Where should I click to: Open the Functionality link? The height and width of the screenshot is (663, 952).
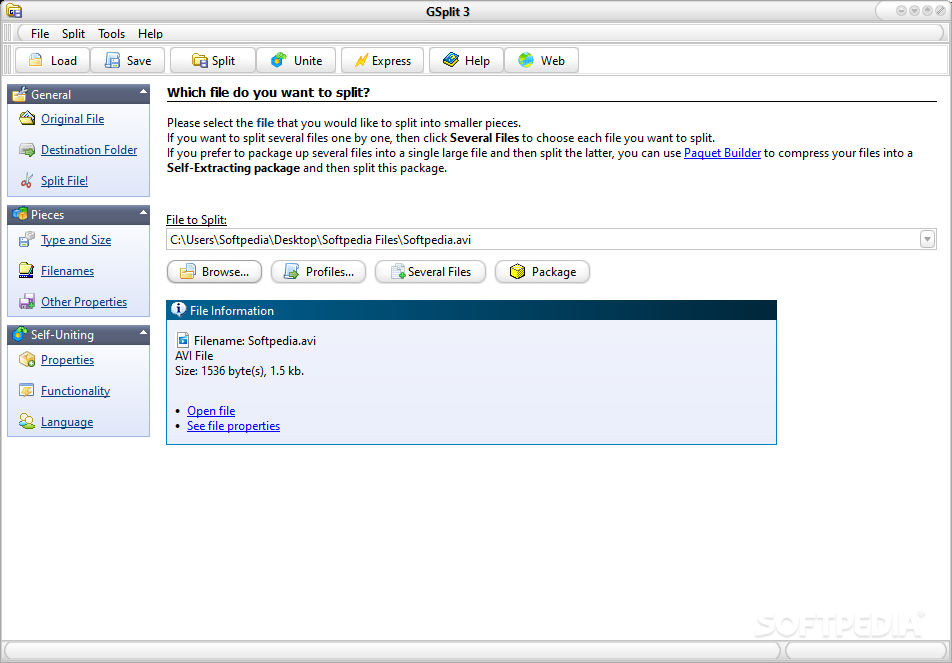(x=75, y=391)
